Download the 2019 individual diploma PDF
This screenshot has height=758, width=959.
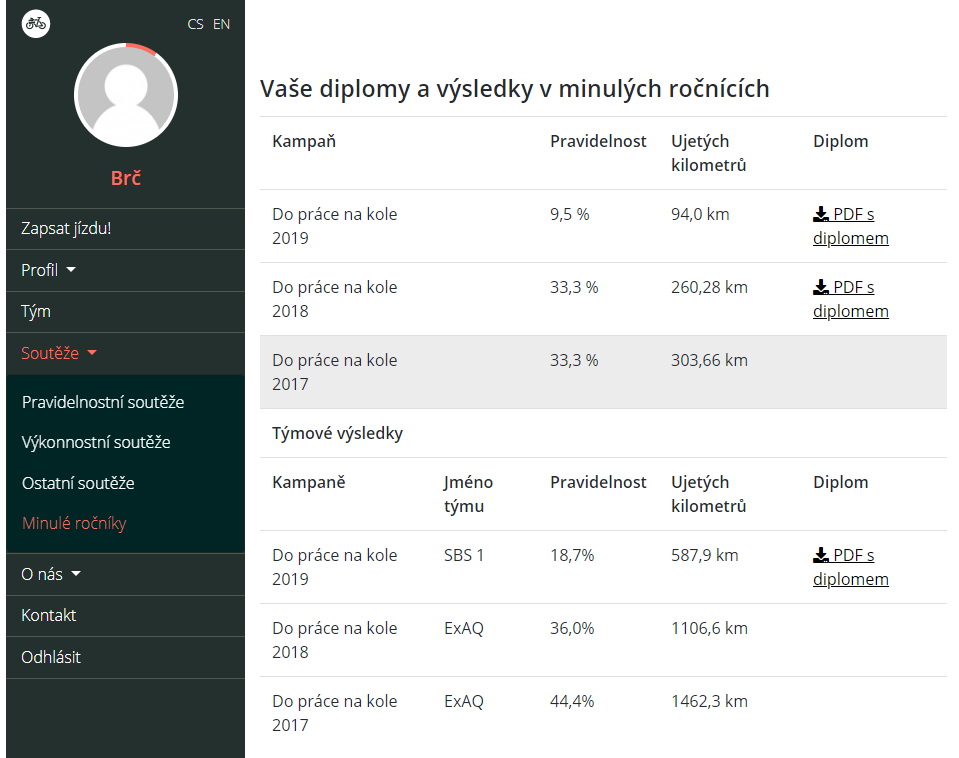[850, 226]
